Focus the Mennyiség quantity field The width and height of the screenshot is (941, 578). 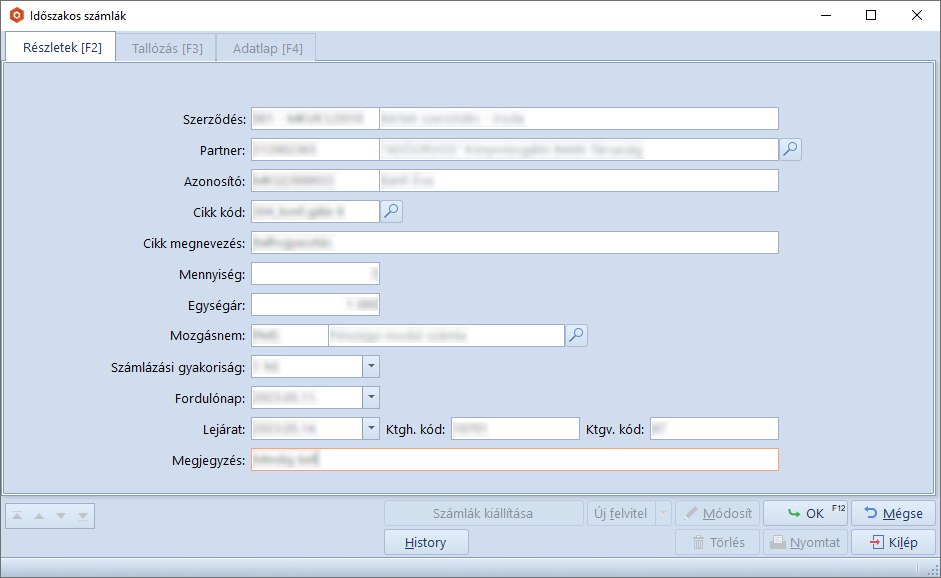pos(315,273)
